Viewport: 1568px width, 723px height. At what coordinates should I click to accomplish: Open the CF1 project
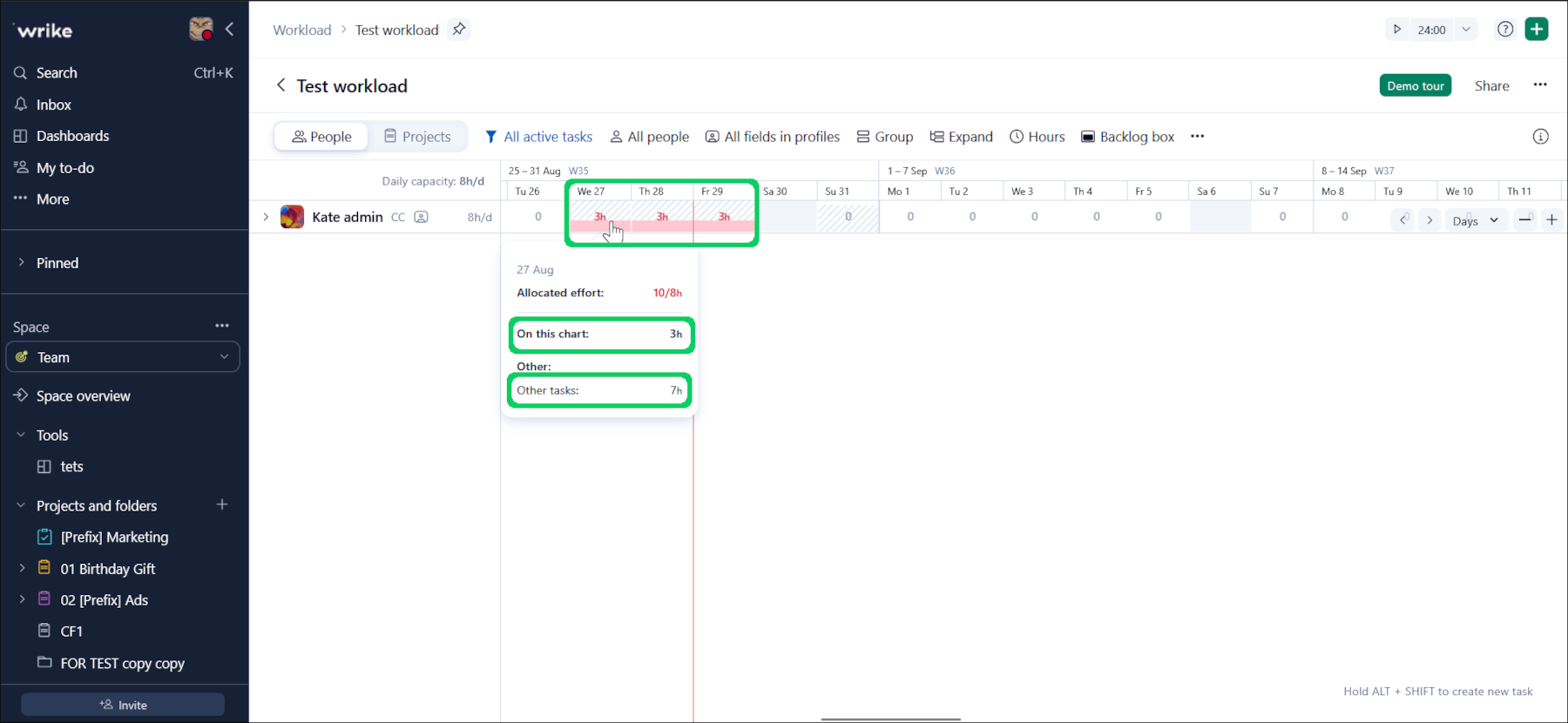pos(71,632)
